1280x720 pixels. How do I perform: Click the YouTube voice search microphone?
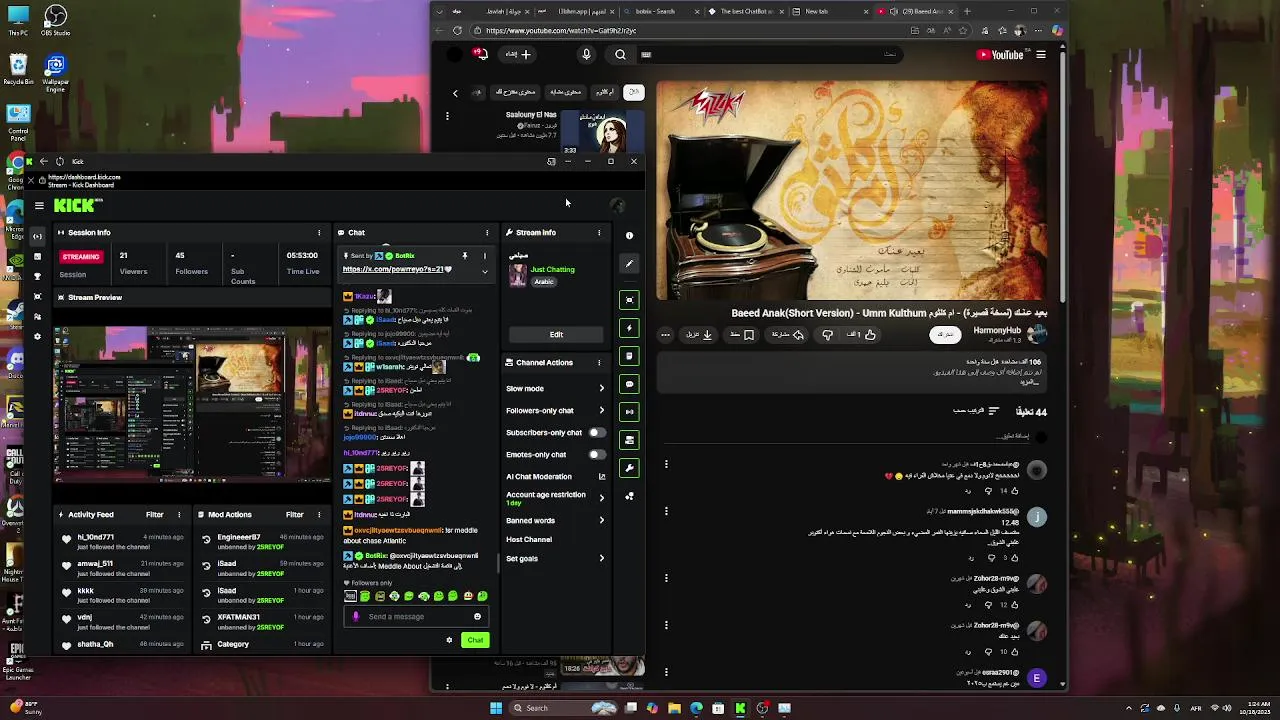pyautogui.click(x=586, y=55)
